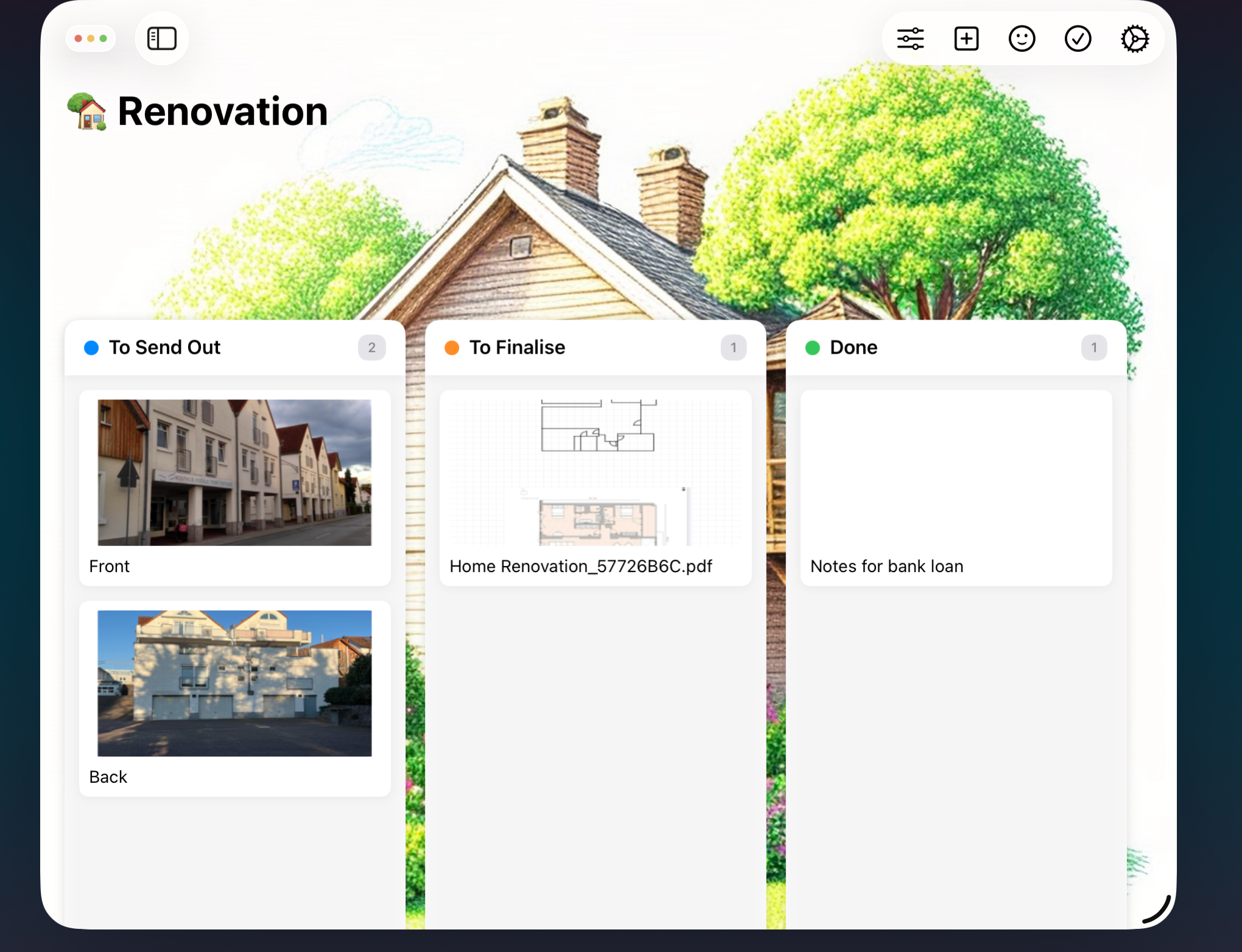Open the Back building photo card
Viewport: 1242px width, 952px height.
click(234, 683)
